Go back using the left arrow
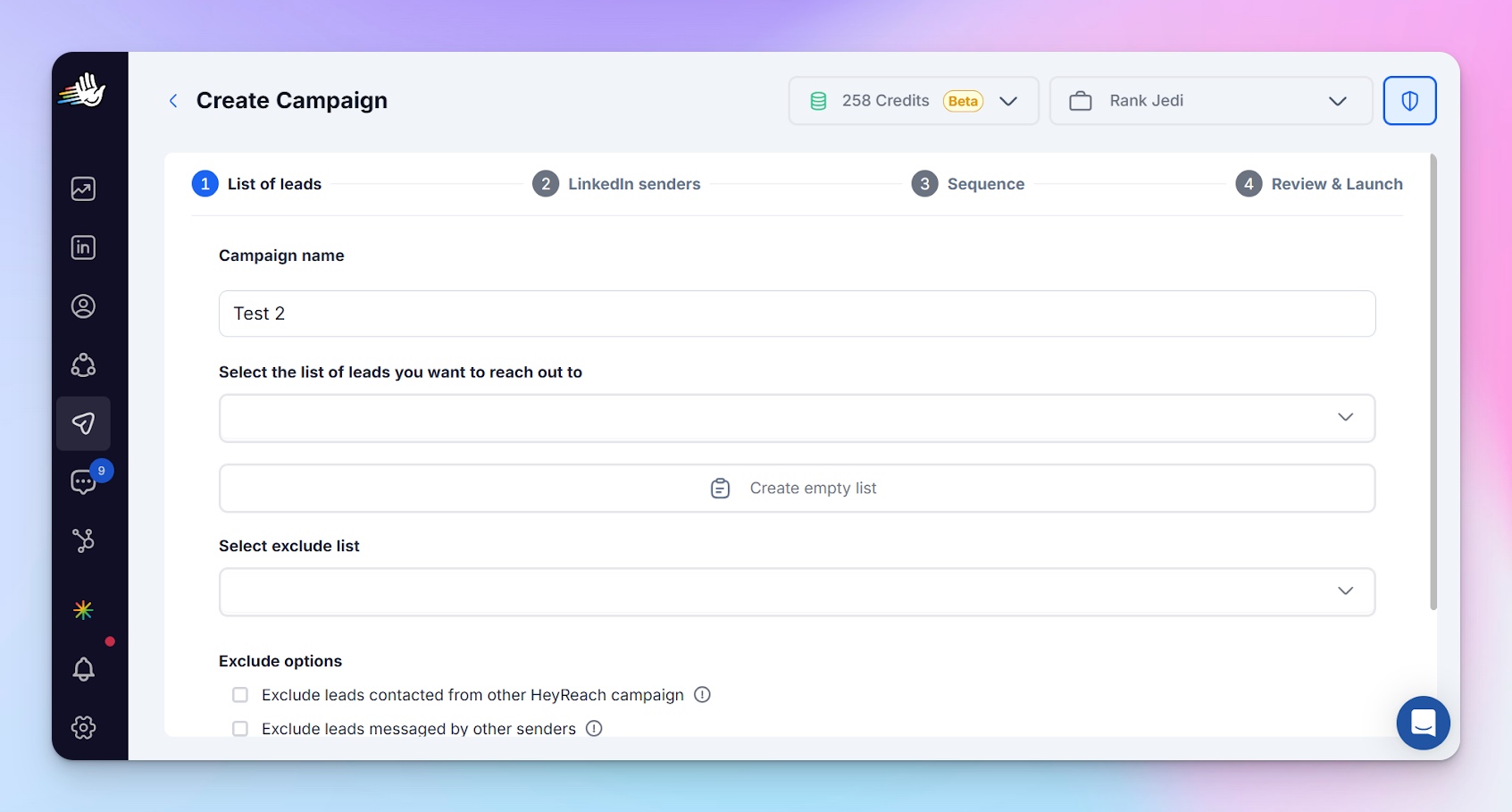The height and width of the screenshot is (812, 1512). click(173, 101)
